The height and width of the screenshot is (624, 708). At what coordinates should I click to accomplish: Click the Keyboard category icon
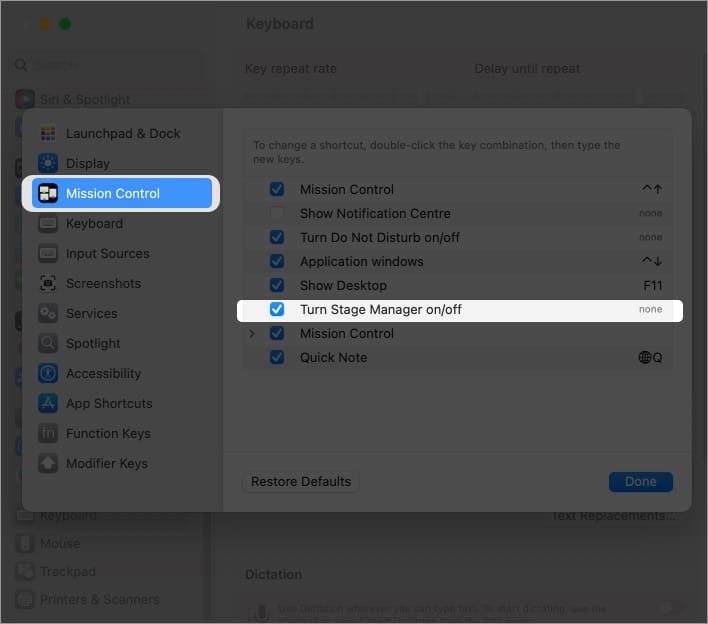coord(48,223)
